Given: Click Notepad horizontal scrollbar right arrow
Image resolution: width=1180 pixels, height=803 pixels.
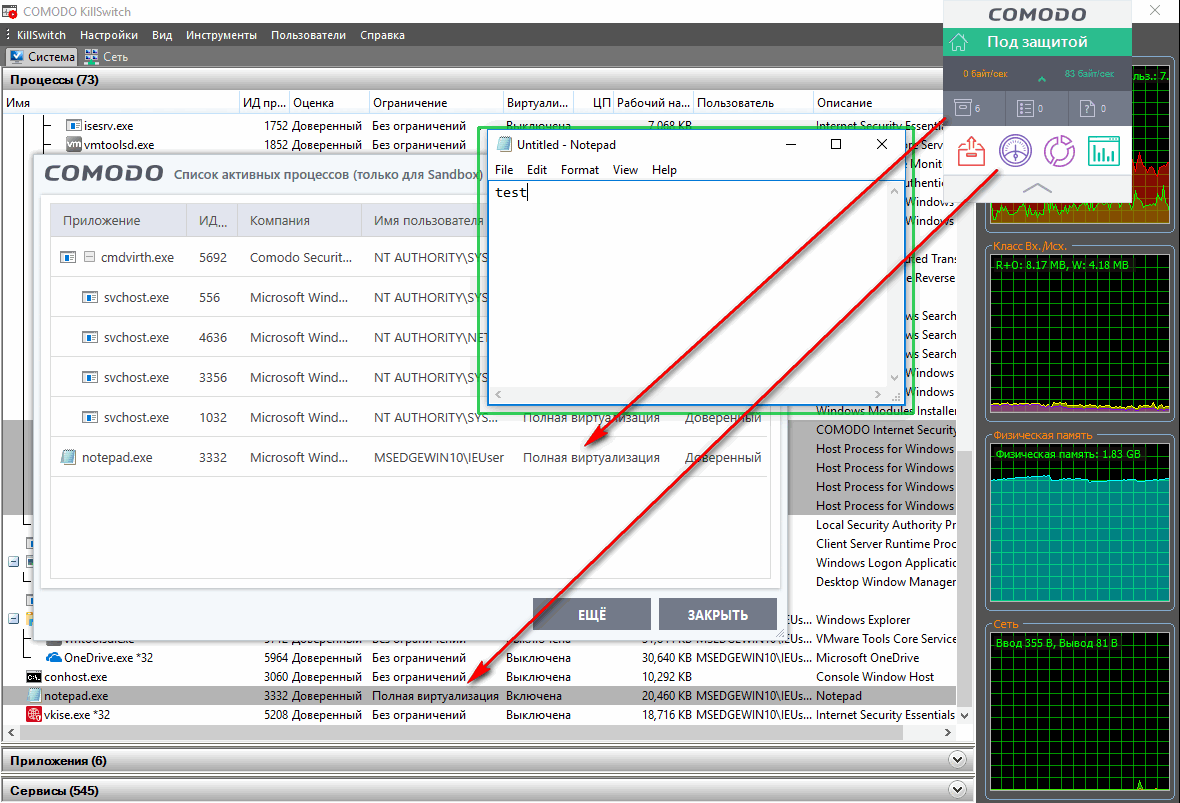Looking at the screenshot, I should (877, 394).
